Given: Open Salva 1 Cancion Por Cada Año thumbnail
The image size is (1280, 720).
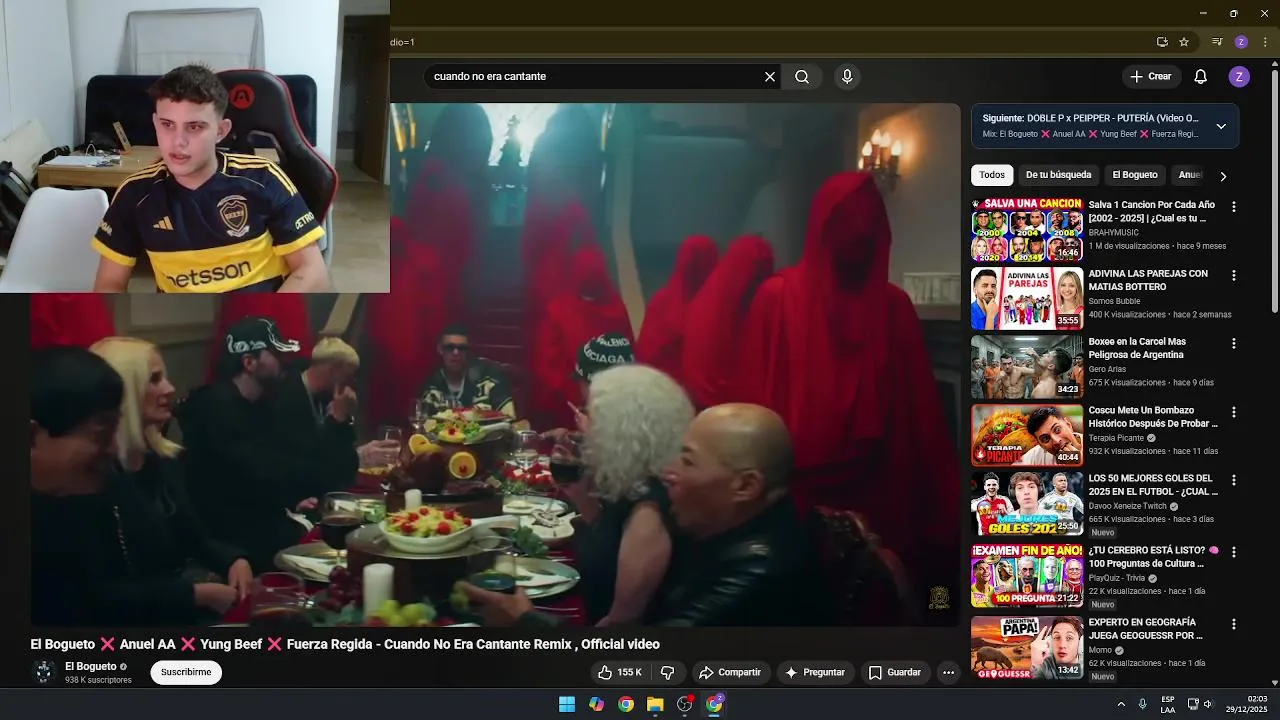Looking at the screenshot, I should click(1027, 230).
